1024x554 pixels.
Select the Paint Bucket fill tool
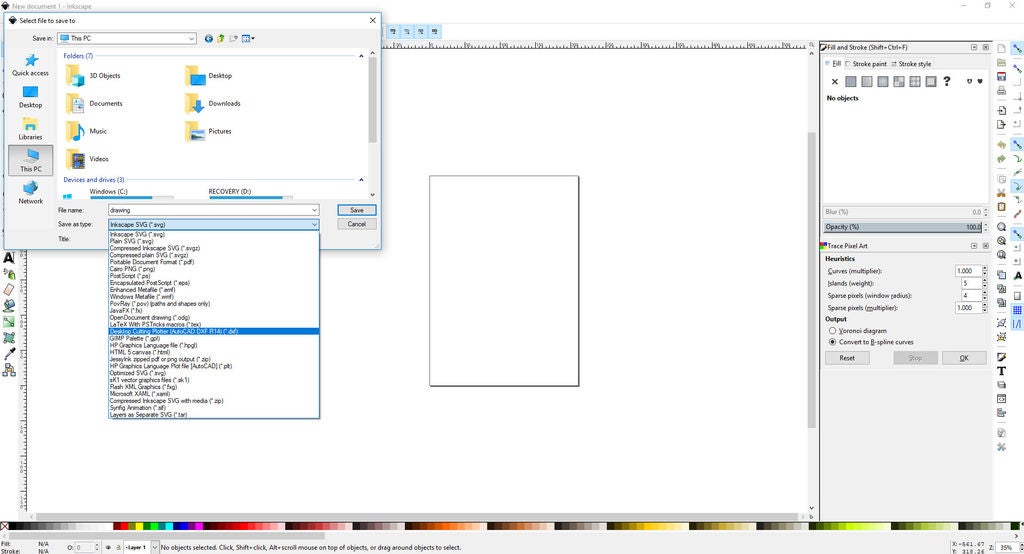pos(9,305)
